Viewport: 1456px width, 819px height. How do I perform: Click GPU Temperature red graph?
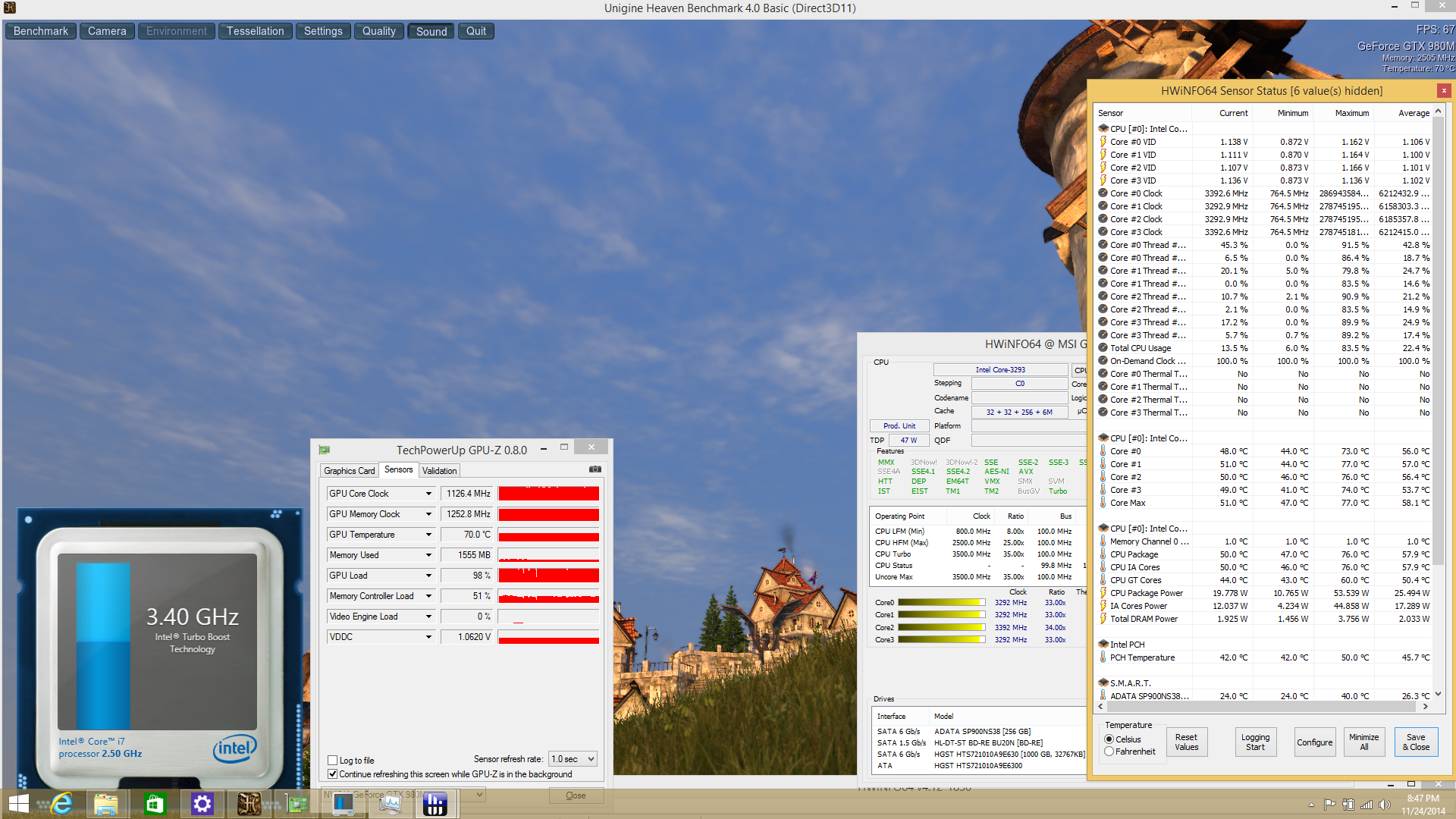(x=548, y=535)
